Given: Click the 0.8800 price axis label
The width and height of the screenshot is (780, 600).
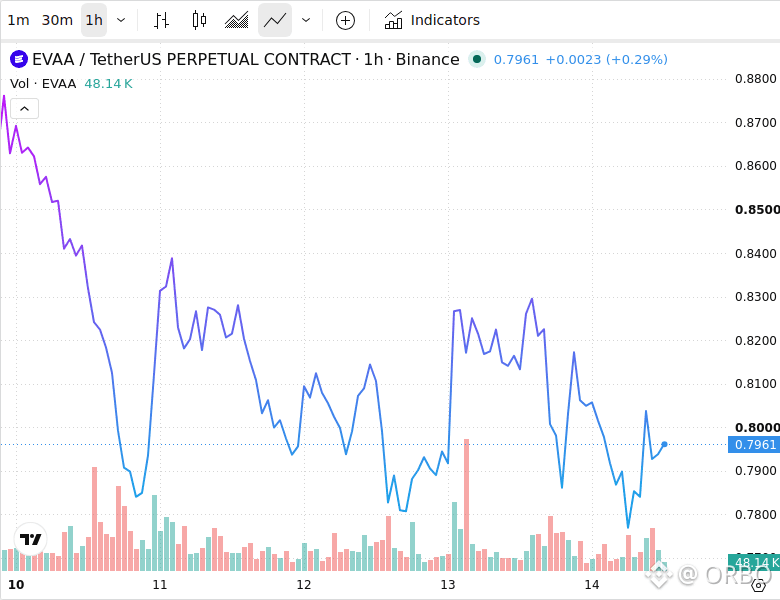Looking at the screenshot, I should tap(755, 79).
